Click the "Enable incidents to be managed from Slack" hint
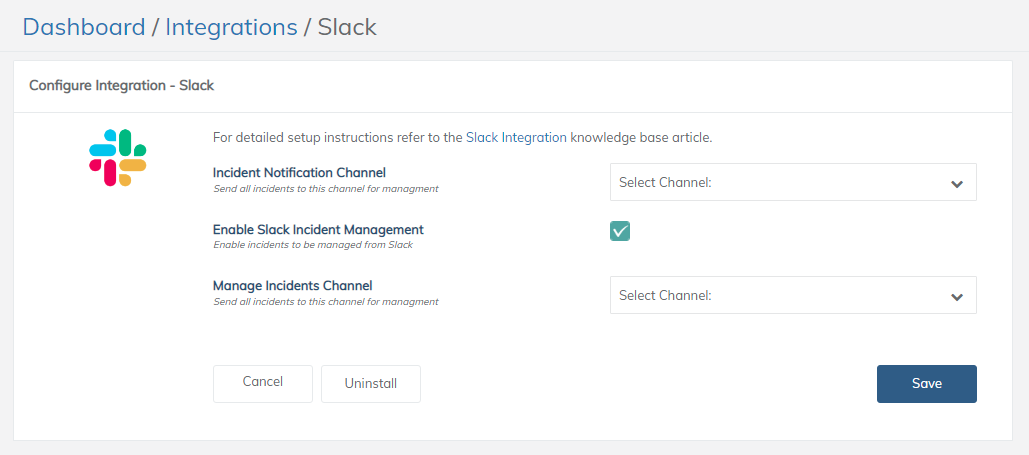Image resolution: width=1029 pixels, height=455 pixels. point(313,245)
